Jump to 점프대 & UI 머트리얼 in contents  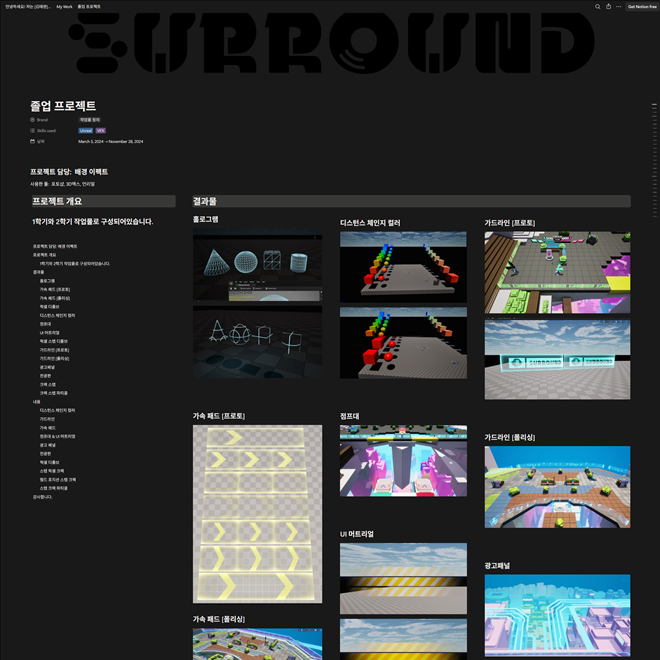click(57, 436)
